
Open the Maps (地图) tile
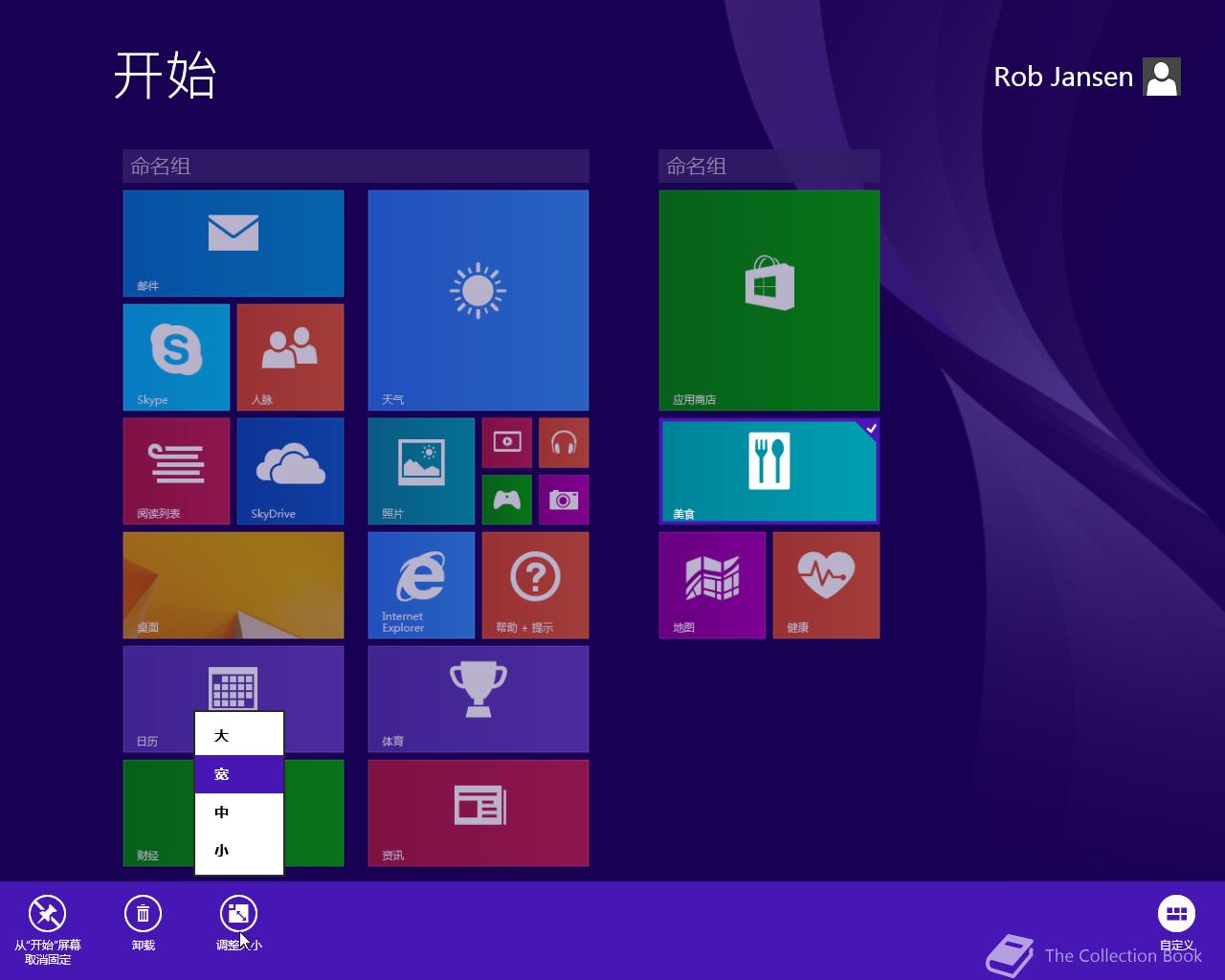point(712,585)
